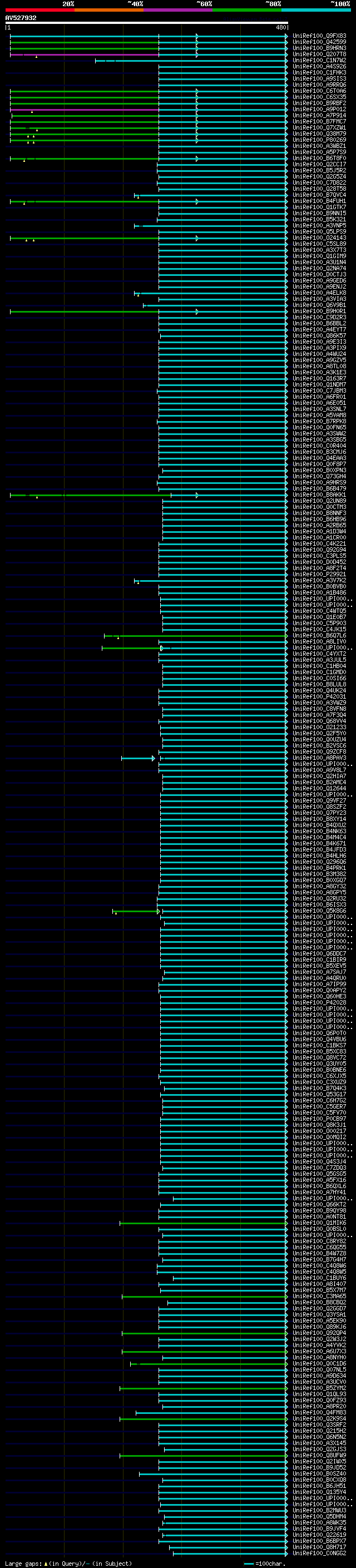
Task: Click hit UniRef100_B0SZ40
Action: pyautogui.click(x=319, y=1474)
